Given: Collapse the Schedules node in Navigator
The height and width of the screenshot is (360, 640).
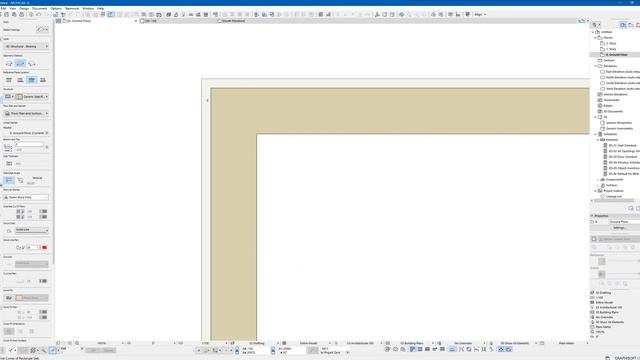Looking at the screenshot, I should 596,134.
